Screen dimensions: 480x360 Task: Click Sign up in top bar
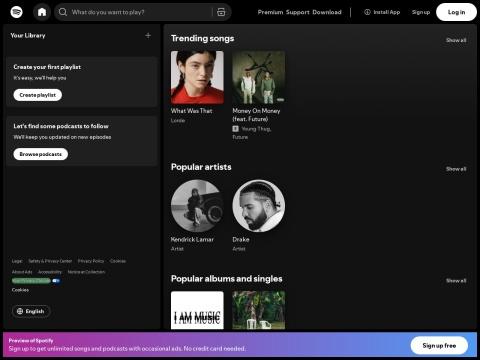pos(421,12)
